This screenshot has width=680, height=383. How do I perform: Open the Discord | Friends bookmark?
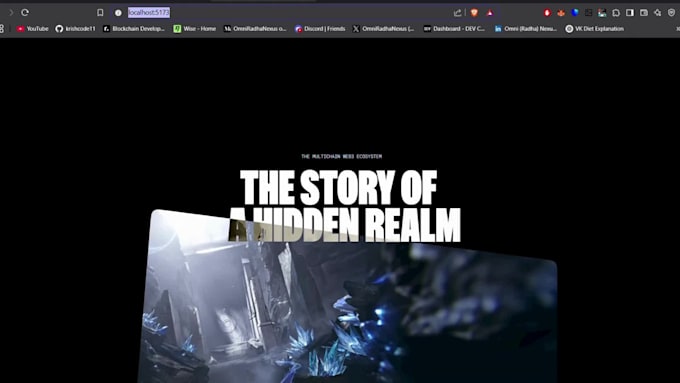tap(320, 29)
